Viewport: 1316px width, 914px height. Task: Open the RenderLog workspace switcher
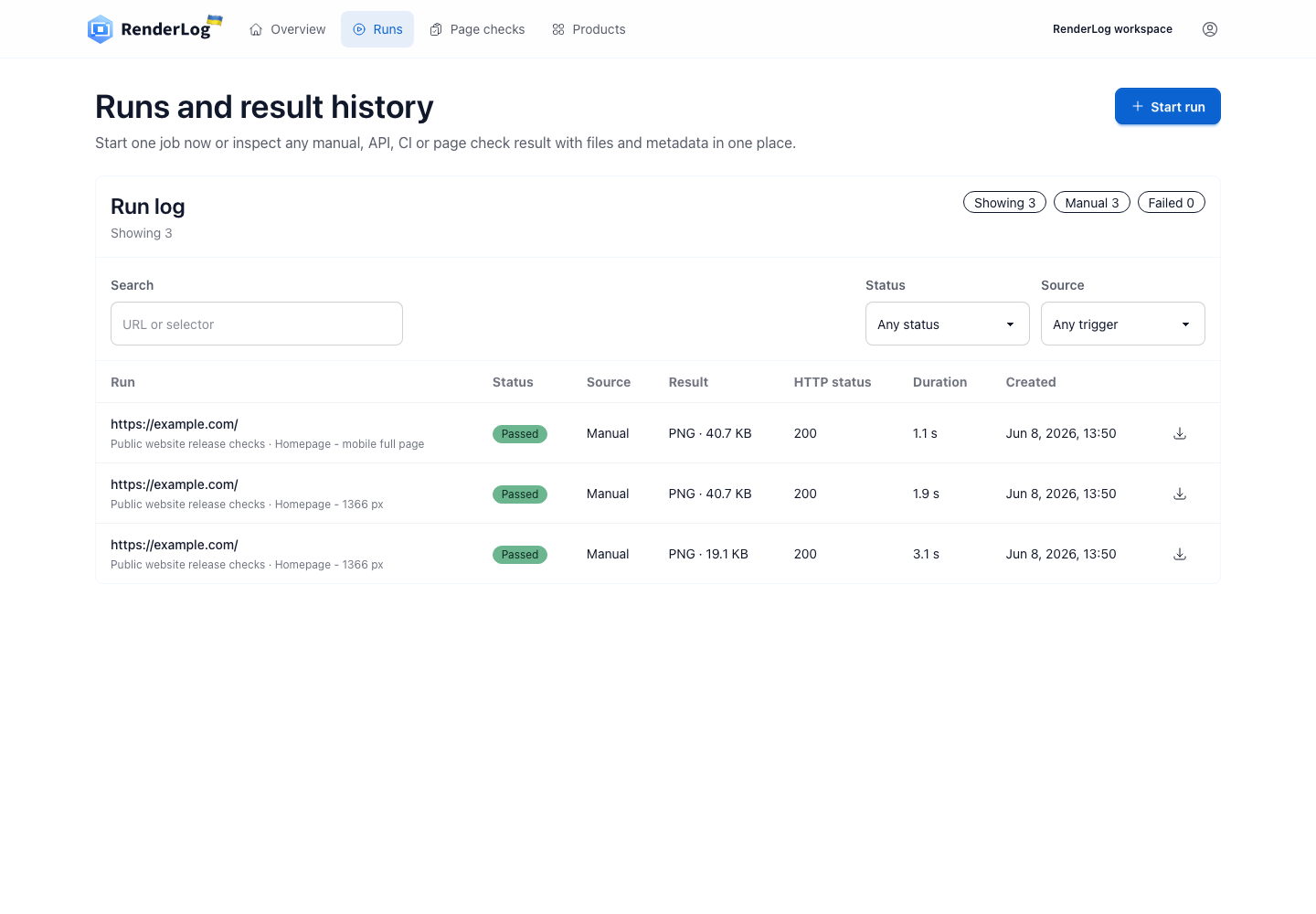coord(1112,29)
